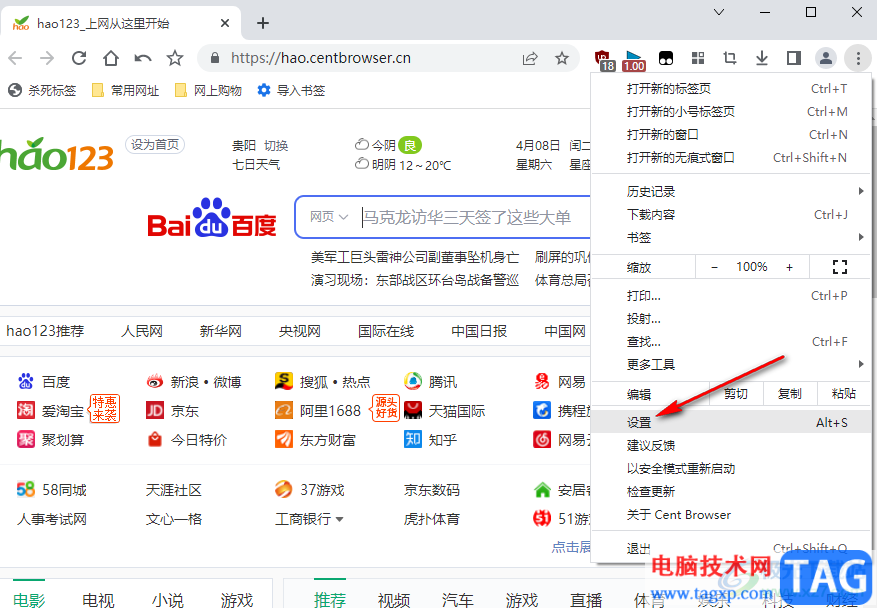Select 关于 Cent Browser menu item

coord(732,514)
